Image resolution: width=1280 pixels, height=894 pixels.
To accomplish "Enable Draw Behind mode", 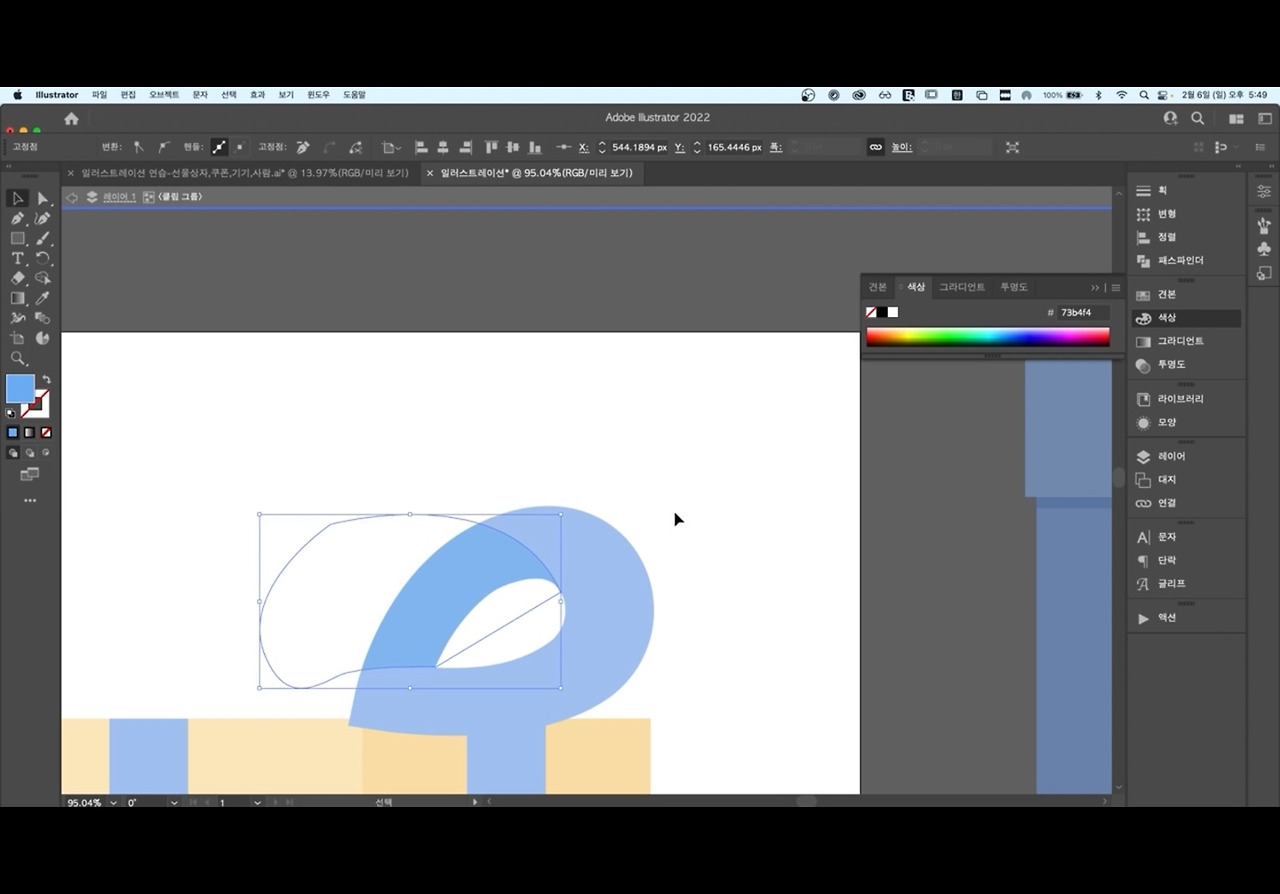I will click(30, 453).
